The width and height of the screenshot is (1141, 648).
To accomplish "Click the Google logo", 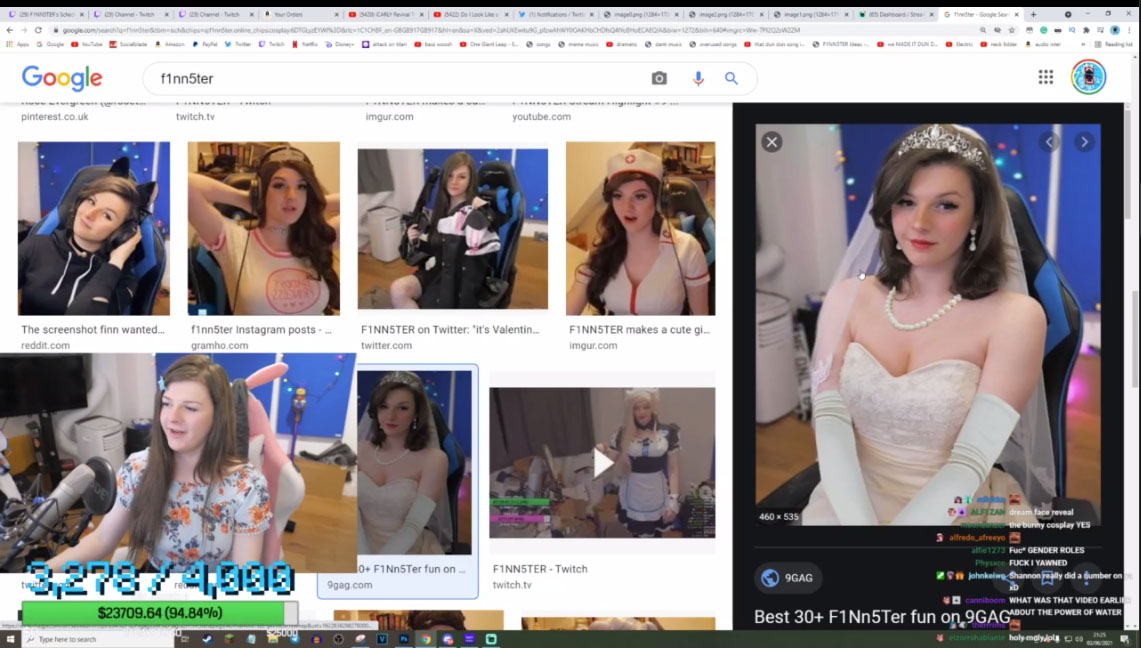I will [x=62, y=78].
